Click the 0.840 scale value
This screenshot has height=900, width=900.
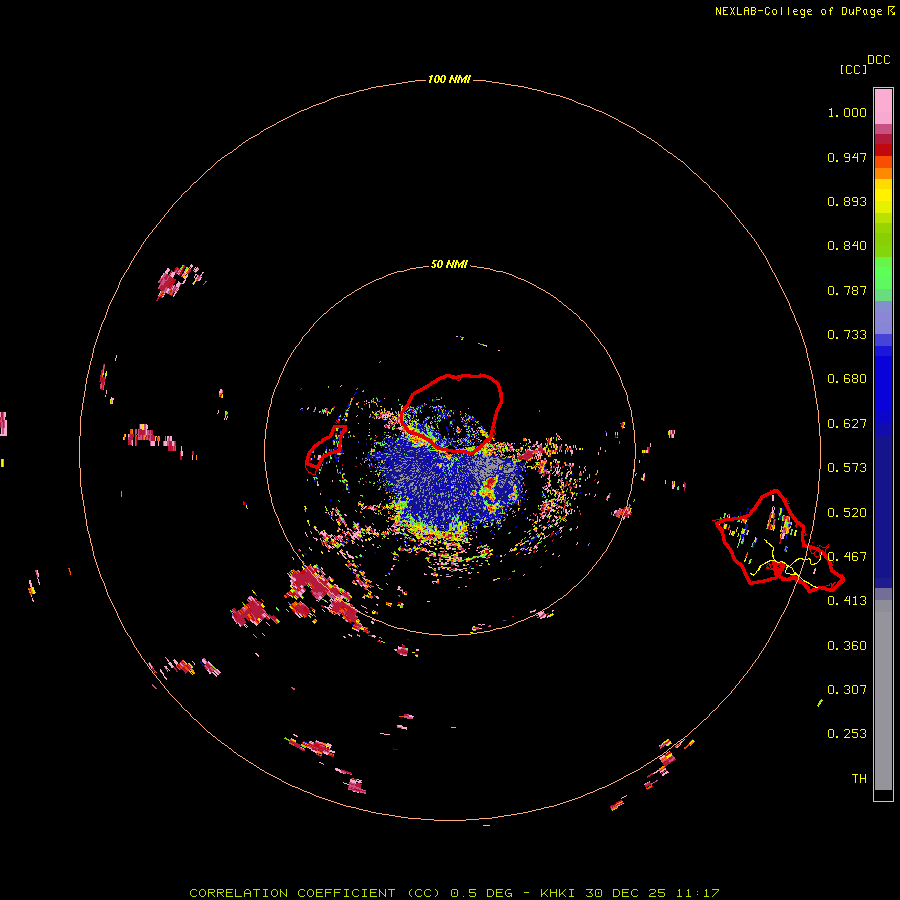point(847,246)
